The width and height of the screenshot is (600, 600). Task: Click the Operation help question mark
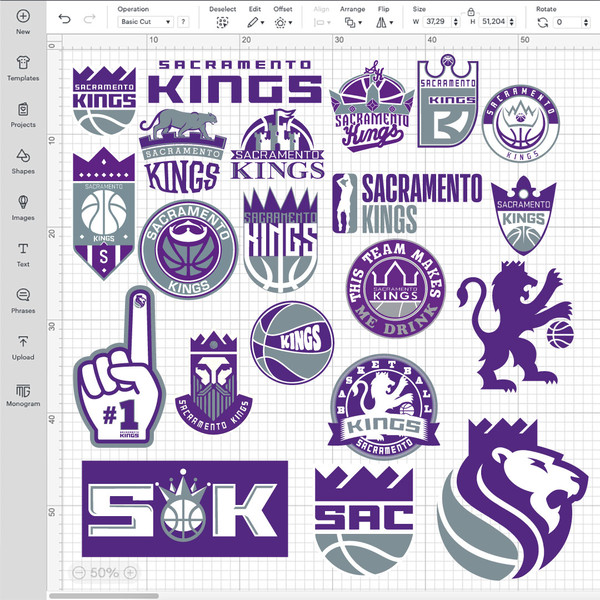183,22
